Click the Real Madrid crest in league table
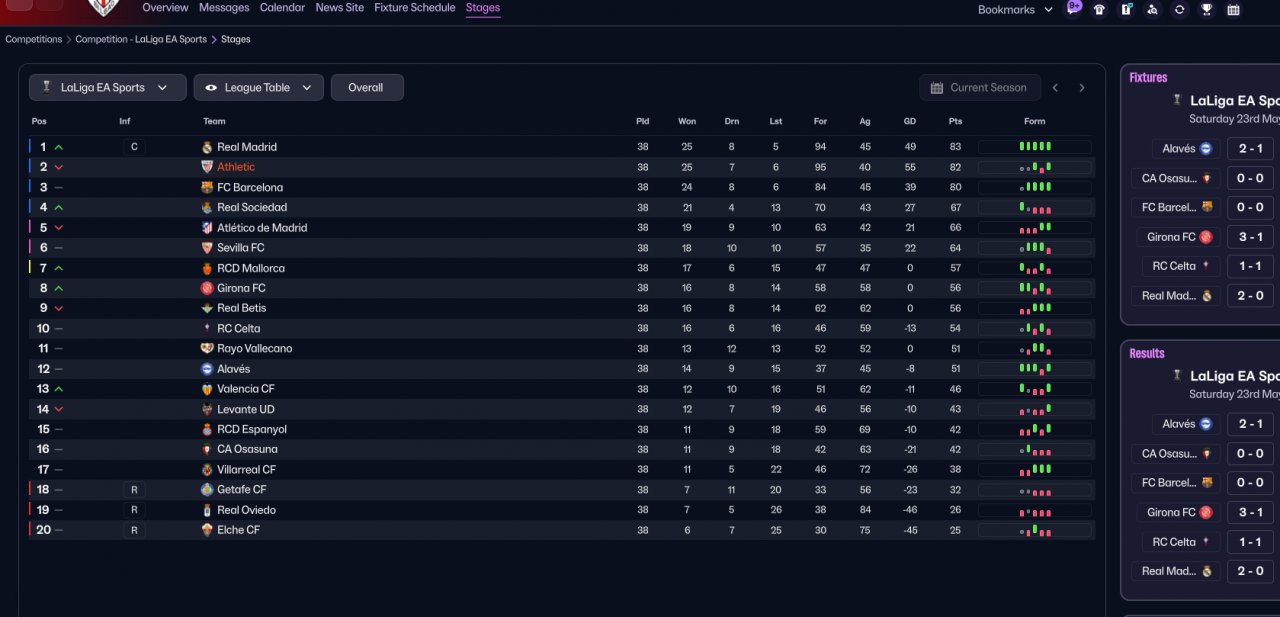This screenshot has width=1280, height=617. (x=207, y=147)
